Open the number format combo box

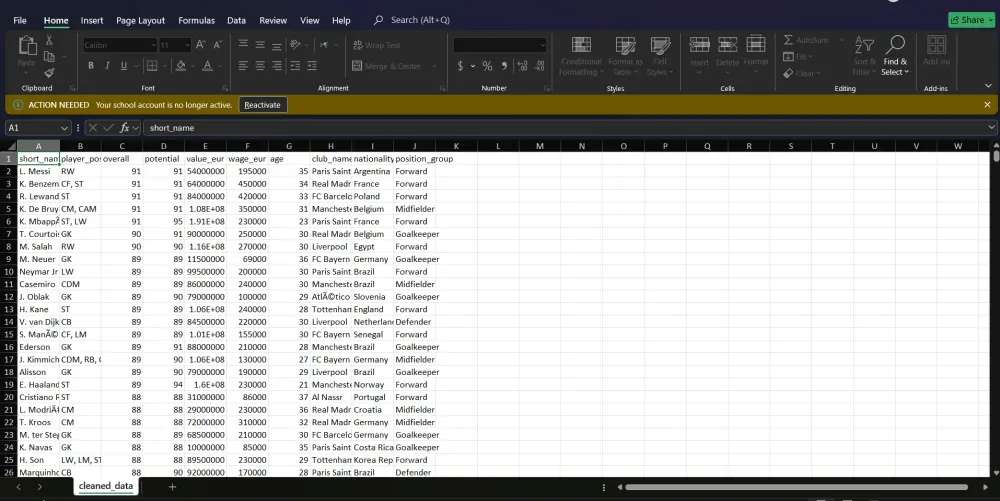tap(499, 45)
